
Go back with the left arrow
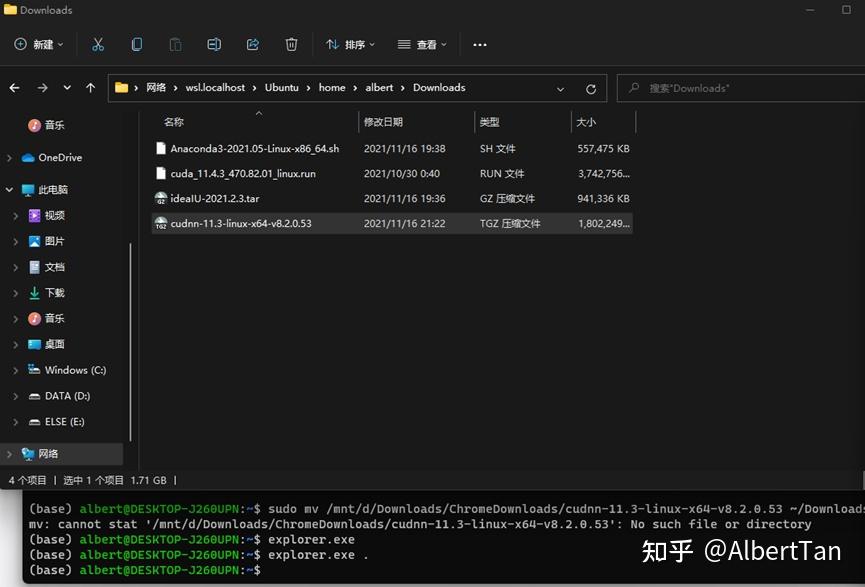point(15,88)
